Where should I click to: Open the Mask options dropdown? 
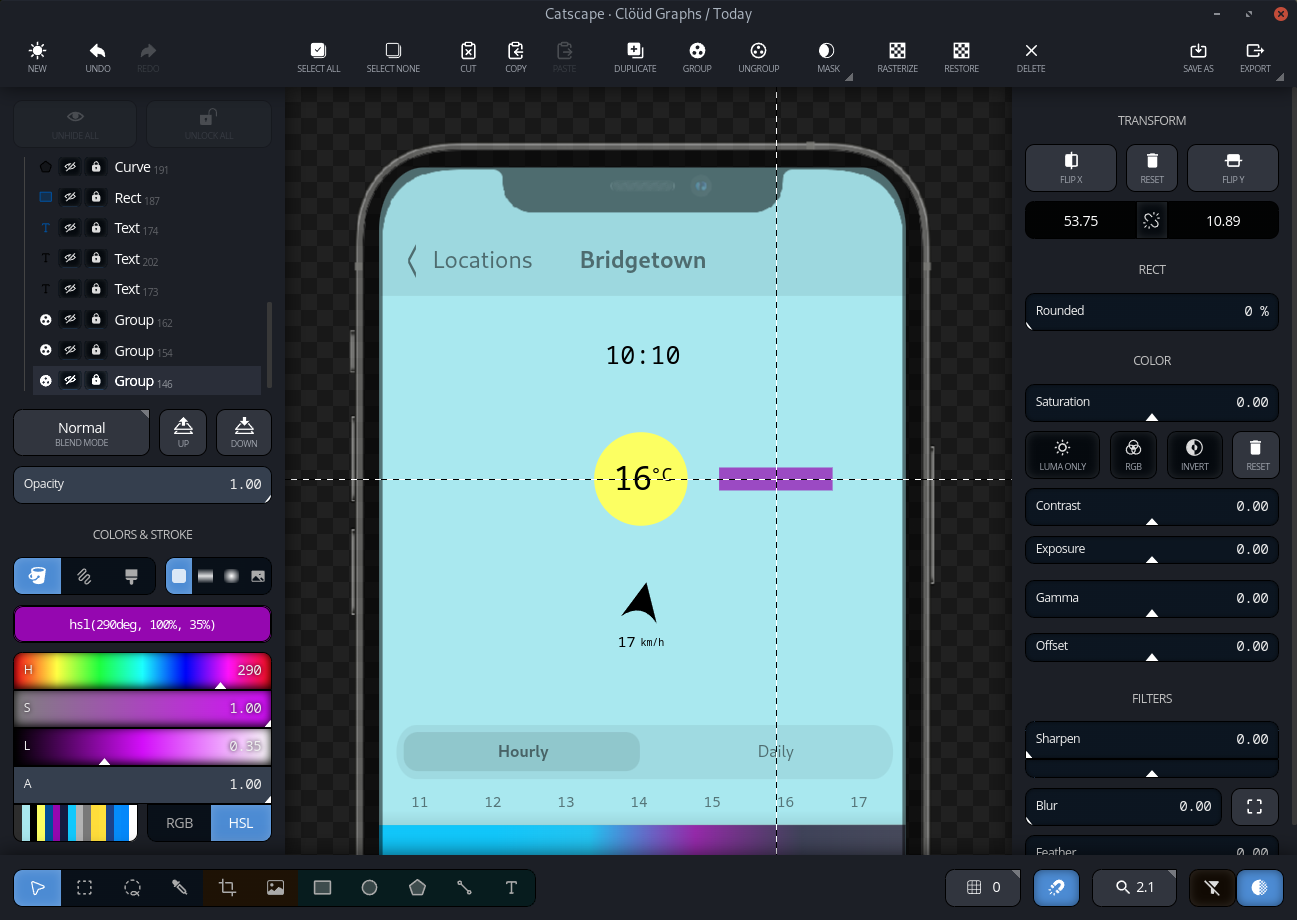pyautogui.click(x=829, y=58)
